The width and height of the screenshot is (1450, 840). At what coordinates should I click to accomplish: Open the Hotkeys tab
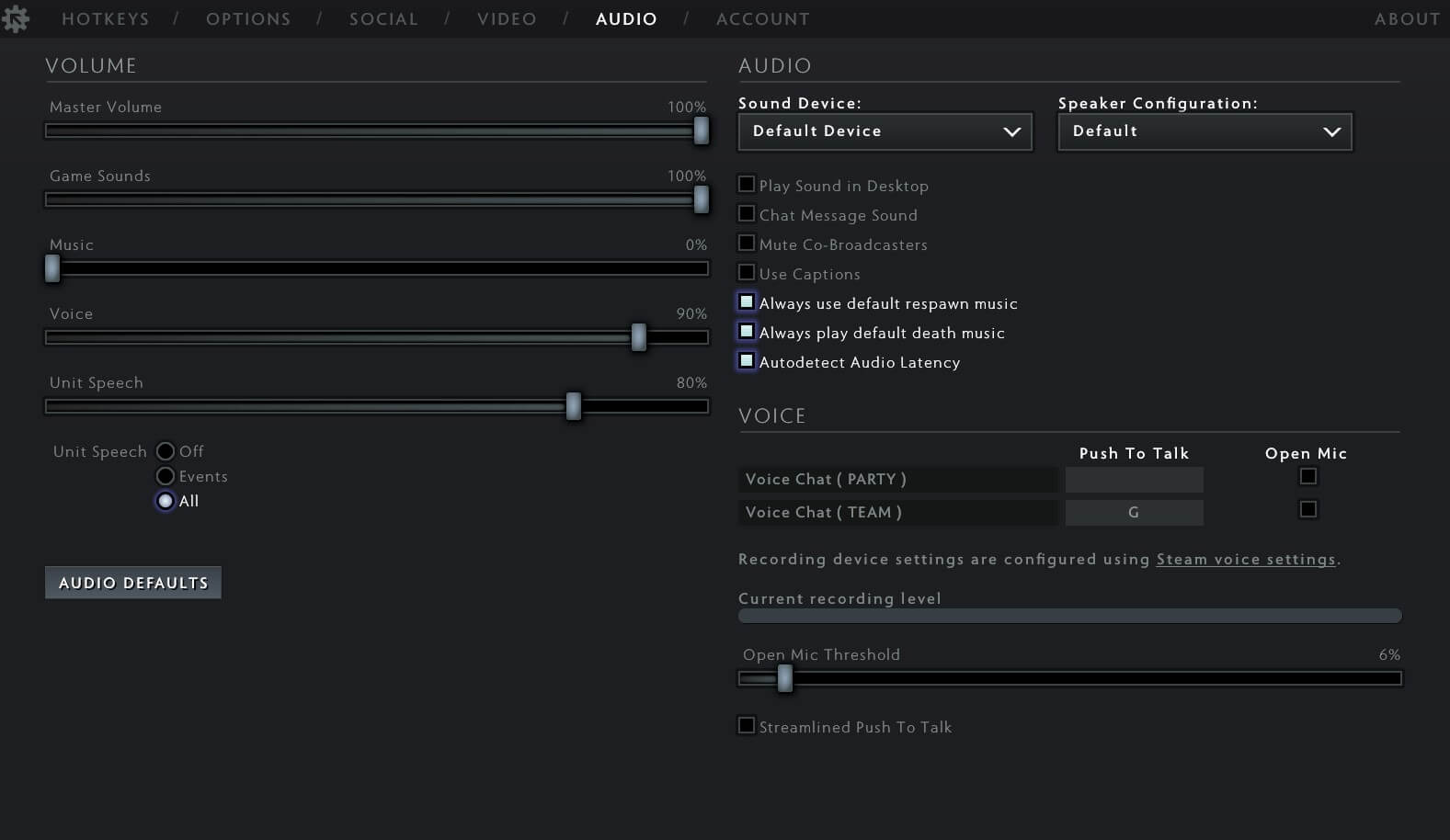106,19
